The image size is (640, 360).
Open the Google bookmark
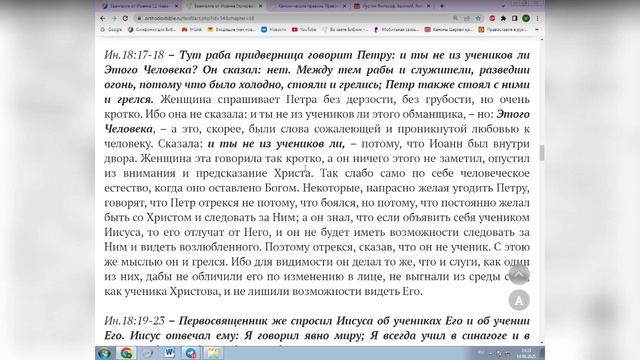[x=111, y=29]
